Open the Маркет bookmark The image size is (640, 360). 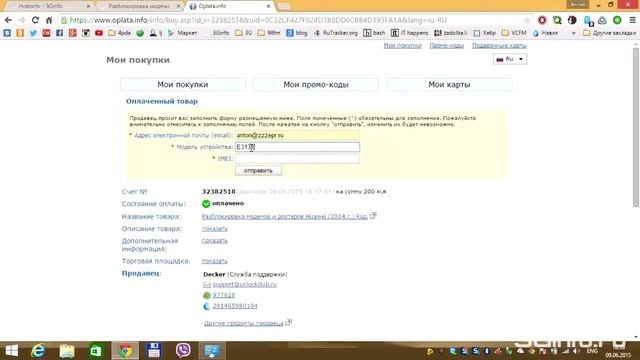click(182, 33)
